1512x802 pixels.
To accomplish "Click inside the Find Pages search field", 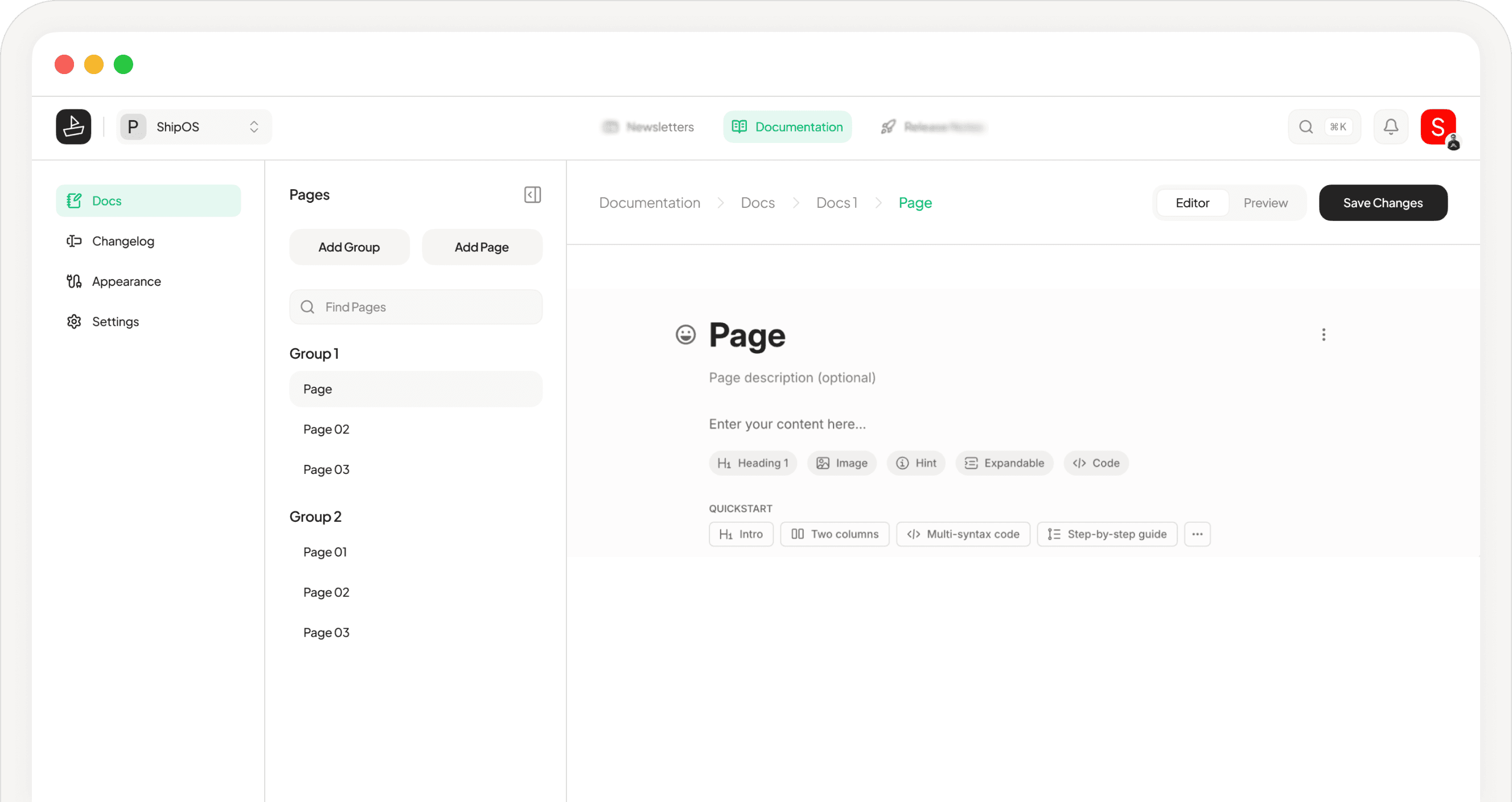I will [x=416, y=306].
